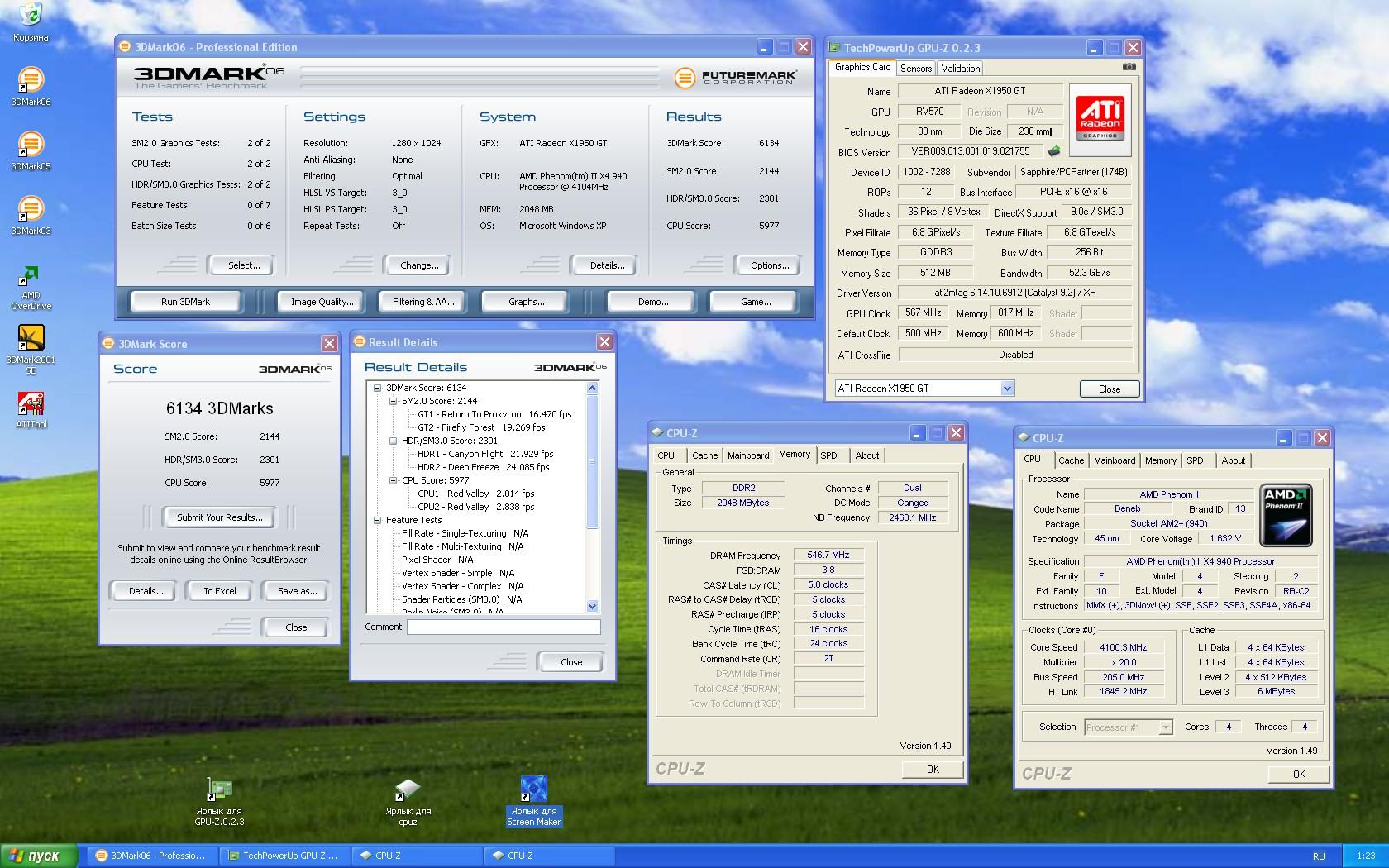
Task: Click the Demo... button
Action: (653, 302)
